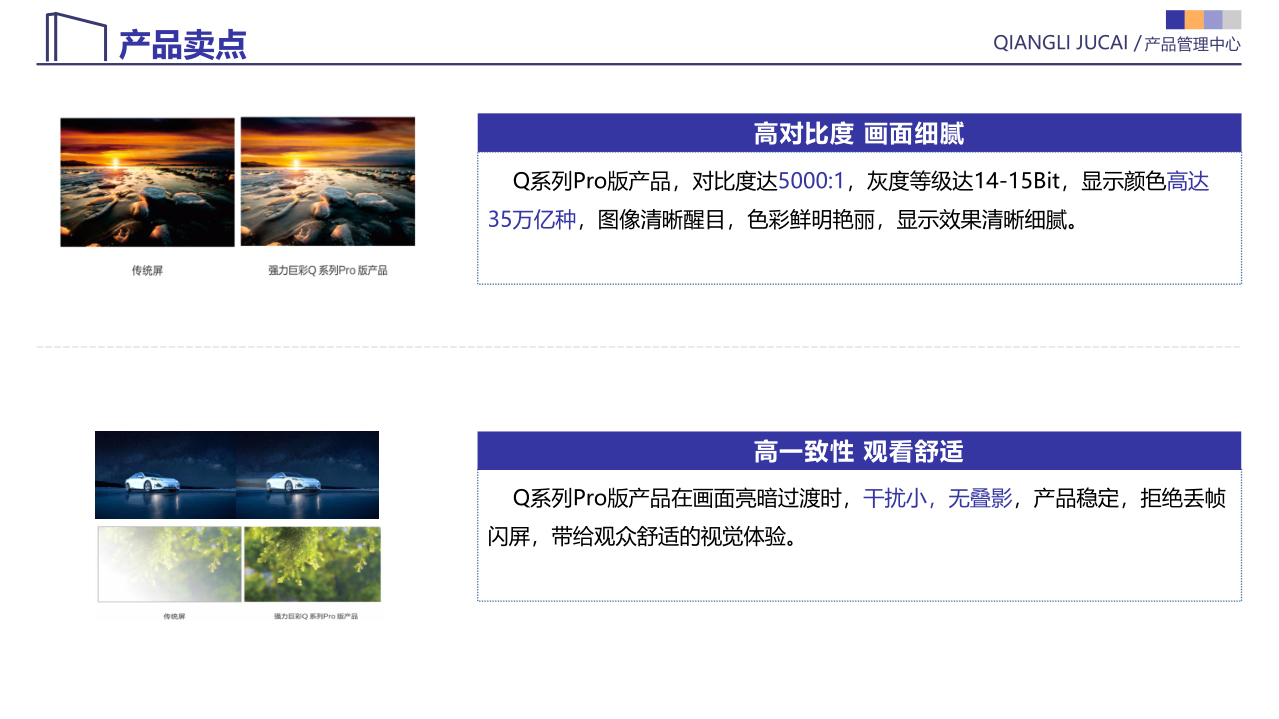Click the 产品管理中心 header text
The height and width of the screenshot is (719, 1279).
1192,44
